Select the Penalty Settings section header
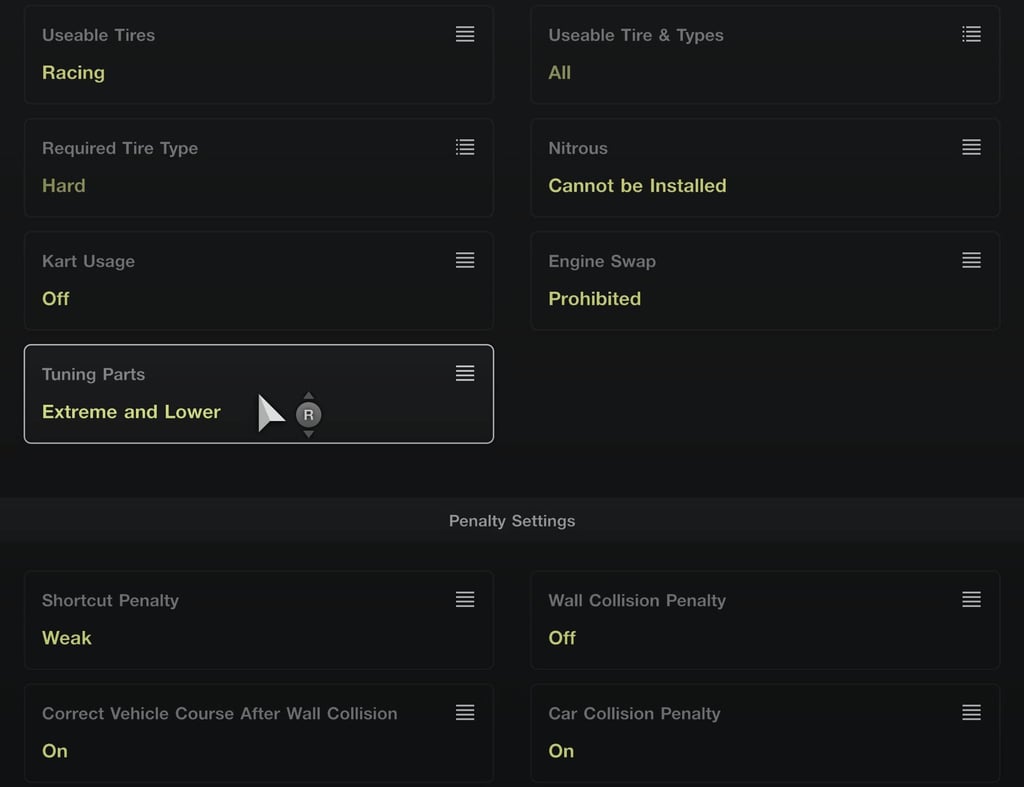 [512, 521]
